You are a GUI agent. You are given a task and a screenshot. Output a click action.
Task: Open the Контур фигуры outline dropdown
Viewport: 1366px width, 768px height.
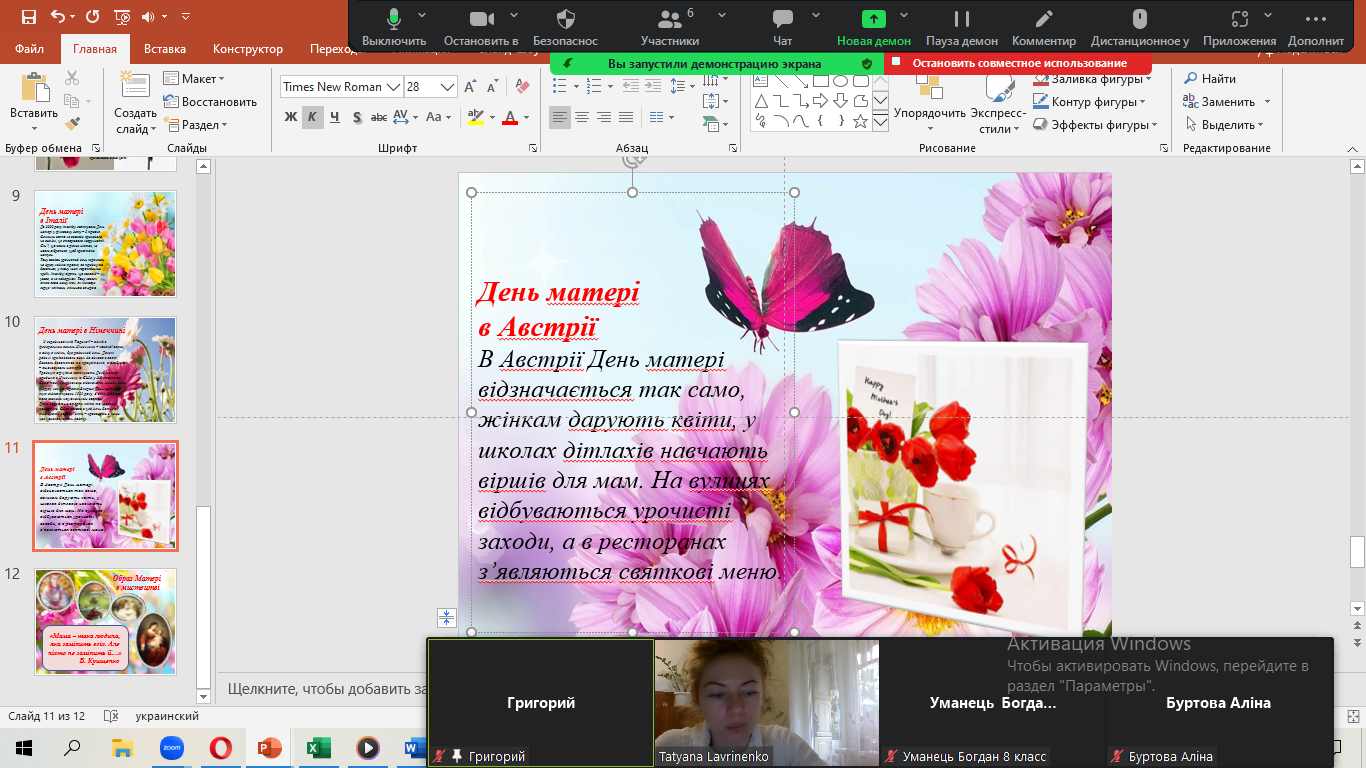1089,102
